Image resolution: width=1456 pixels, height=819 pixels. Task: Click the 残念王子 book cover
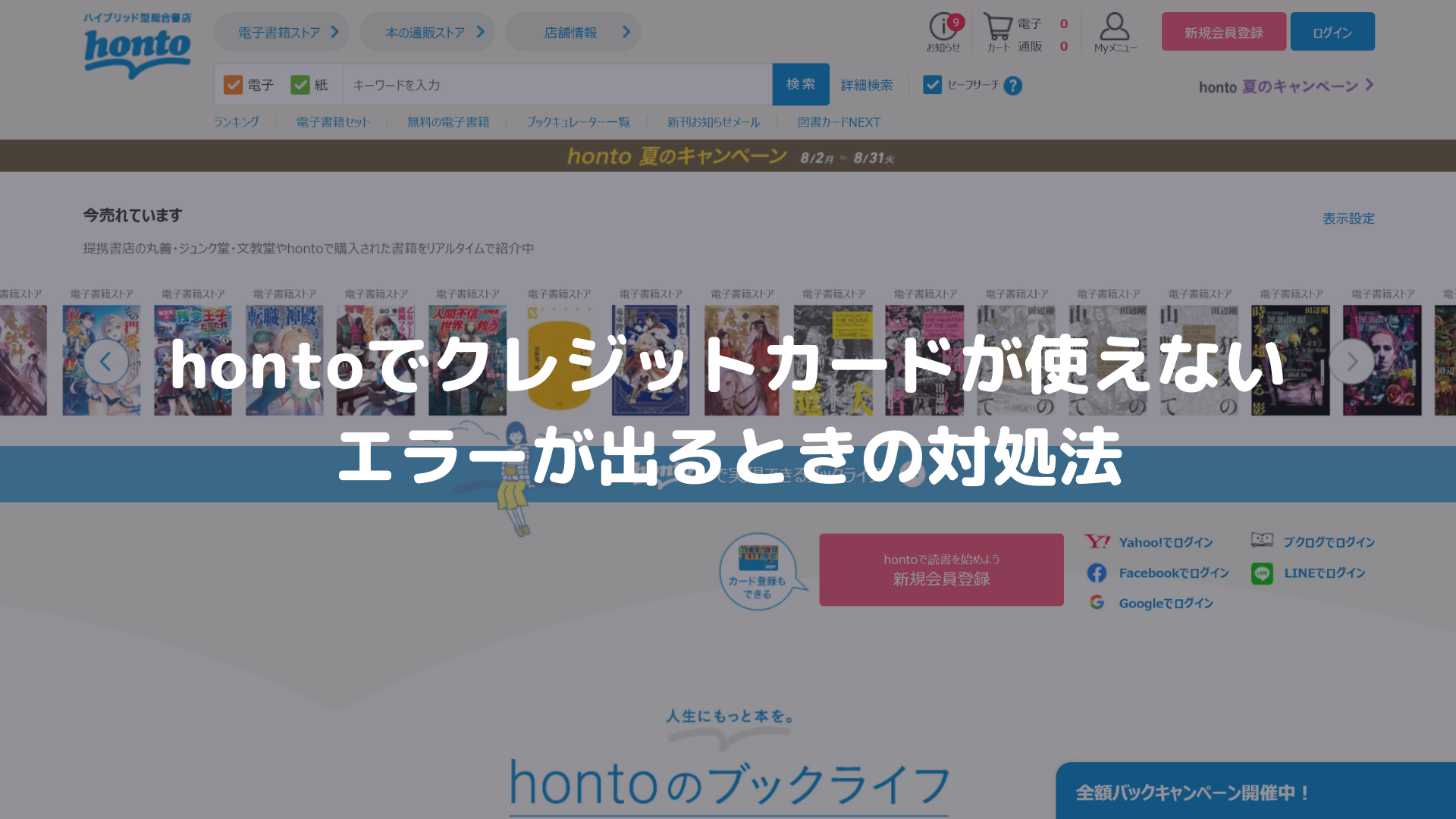(193, 360)
